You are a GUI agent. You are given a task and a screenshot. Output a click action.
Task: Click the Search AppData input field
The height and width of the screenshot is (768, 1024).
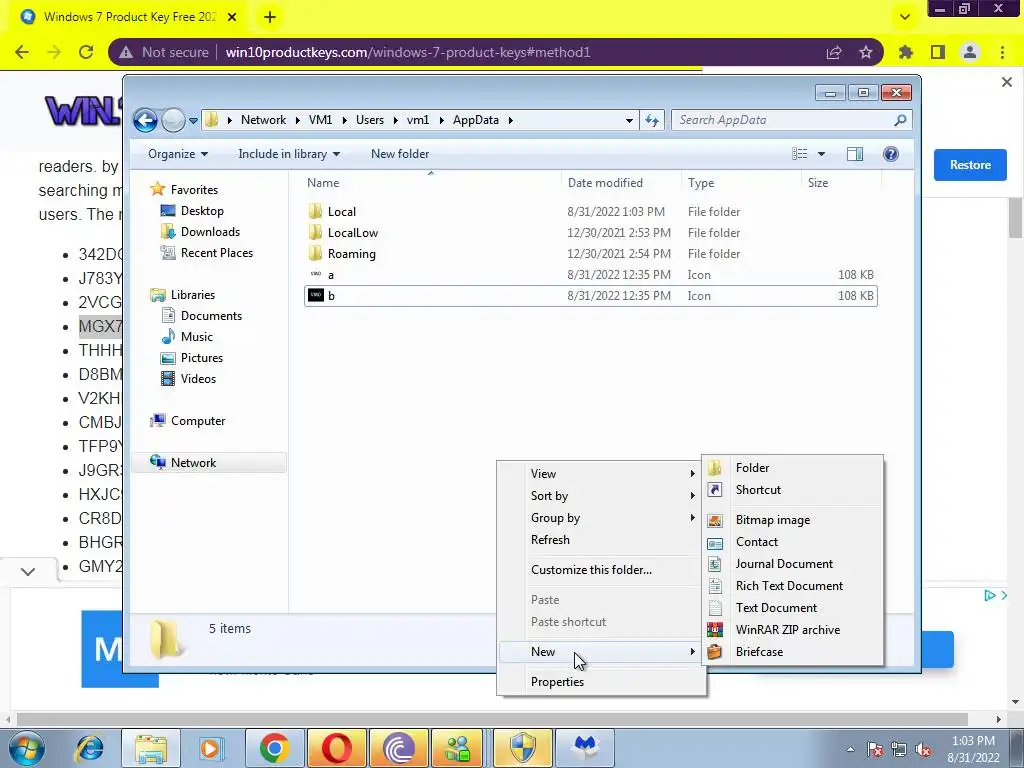tap(782, 120)
